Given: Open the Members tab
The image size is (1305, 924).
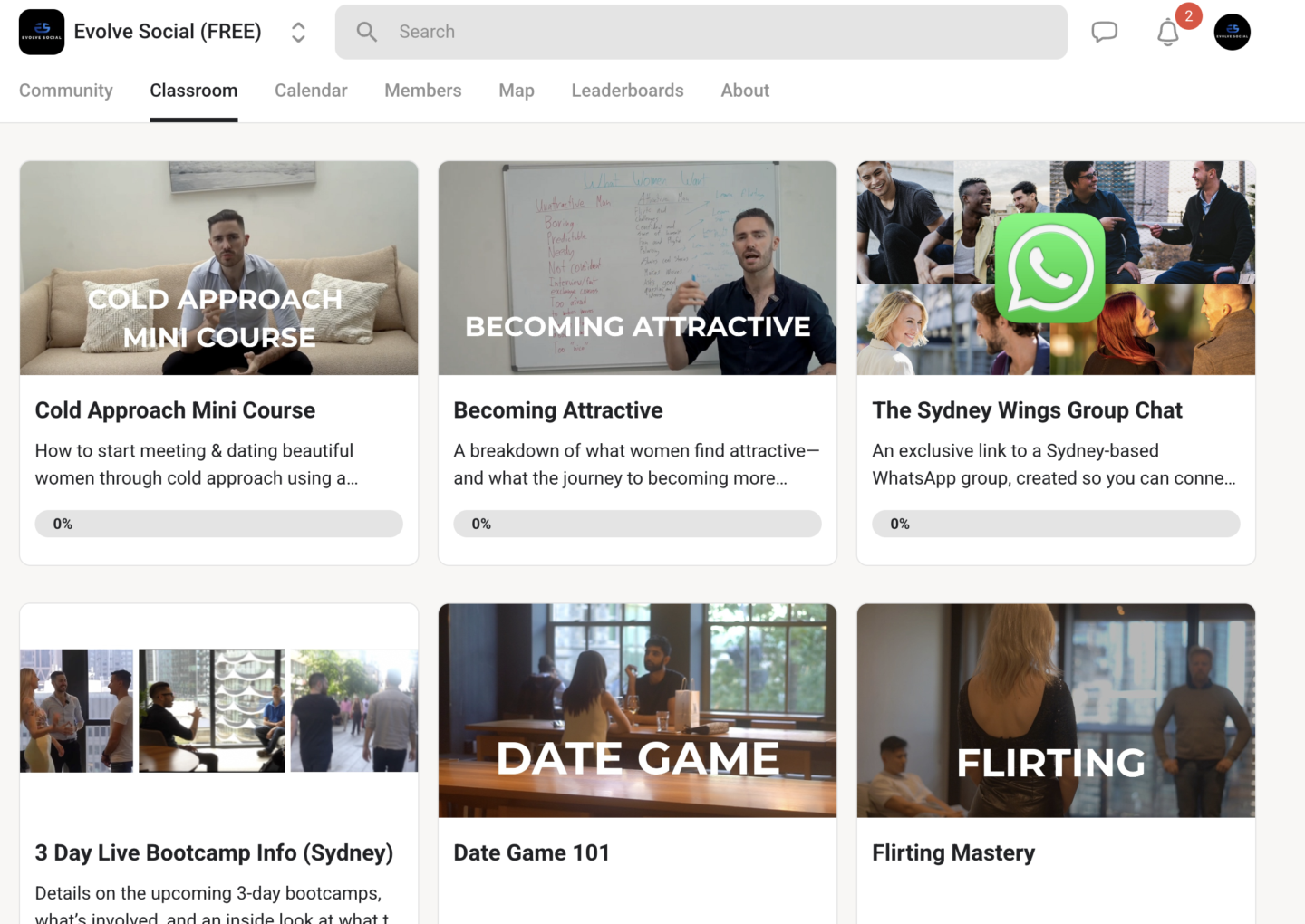Looking at the screenshot, I should pyautogui.click(x=422, y=91).
